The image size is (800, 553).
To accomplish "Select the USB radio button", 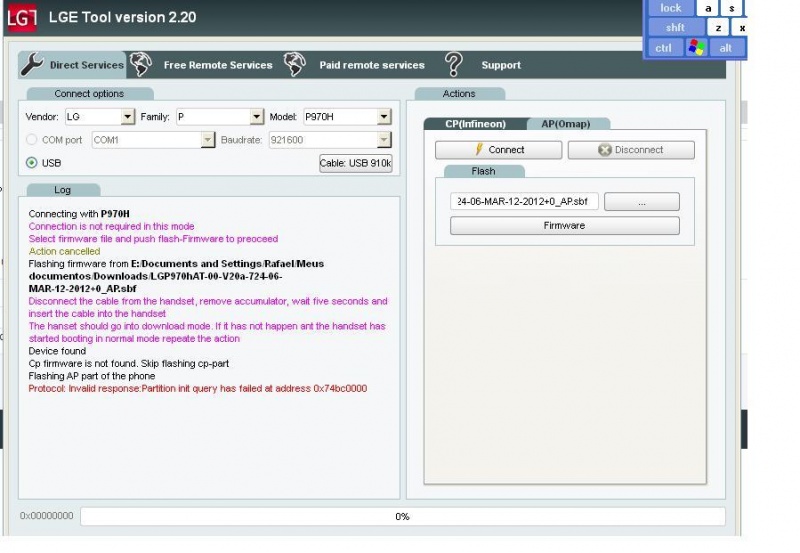I will (32, 162).
